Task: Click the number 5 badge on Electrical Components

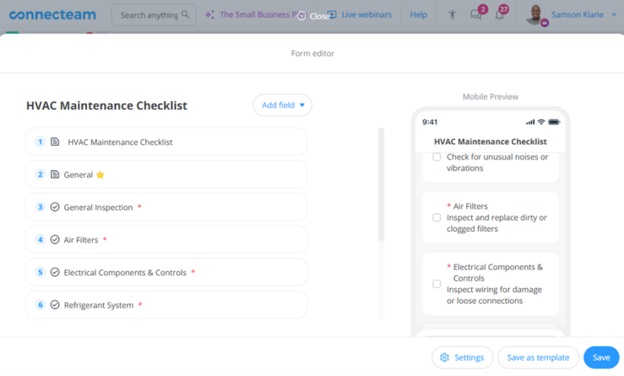Action: pyautogui.click(x=40, y=272)
